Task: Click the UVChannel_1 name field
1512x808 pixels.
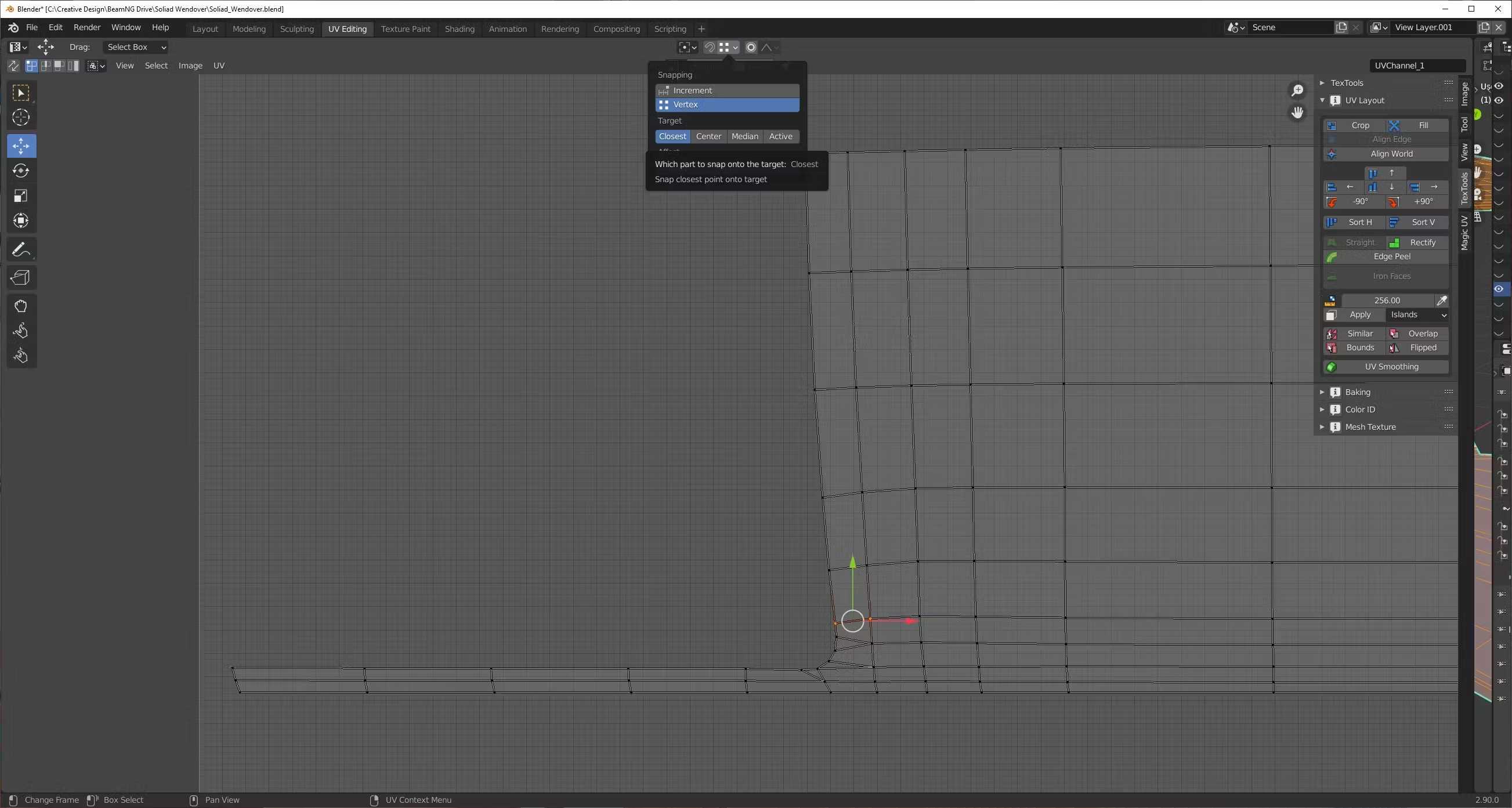Action: pos(1416,66)
